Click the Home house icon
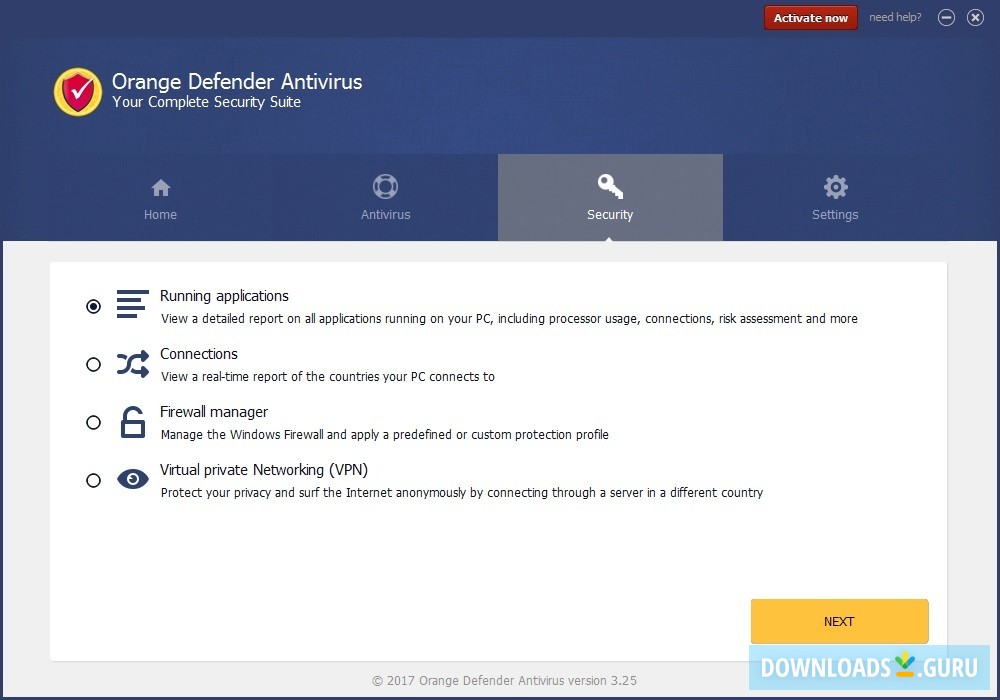1000x700 pixels. [161, 187]
